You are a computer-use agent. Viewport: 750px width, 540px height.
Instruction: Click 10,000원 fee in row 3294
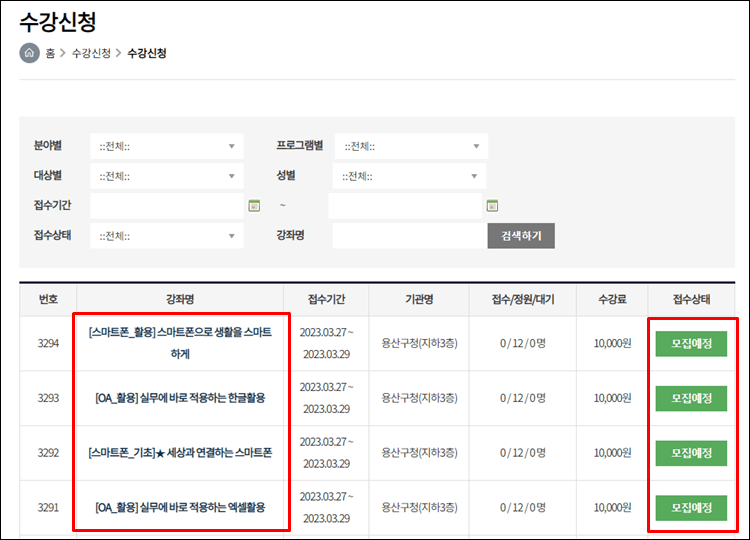(x=612, y=343)
